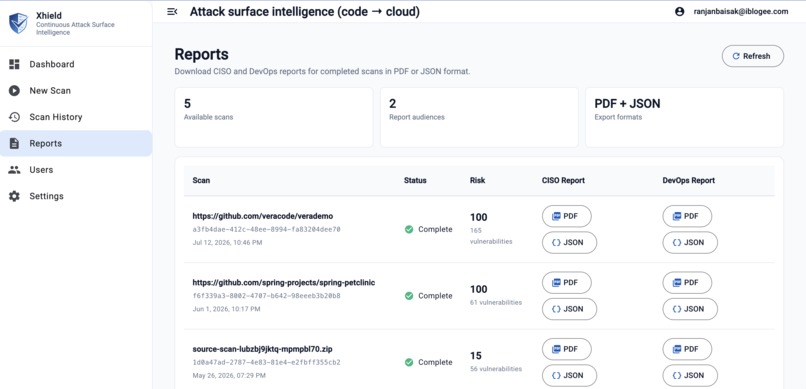Click the date Jun 1, 2026, 10:17 PM

226,309
